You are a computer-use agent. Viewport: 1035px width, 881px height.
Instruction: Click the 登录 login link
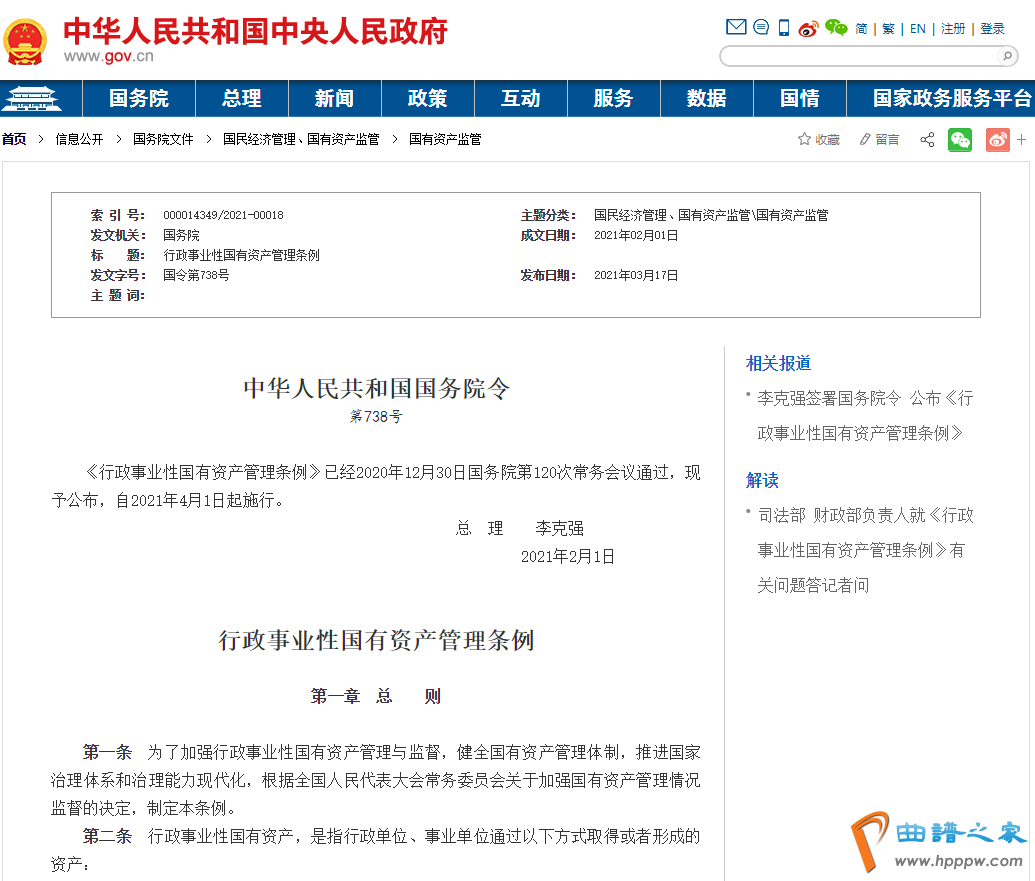[x=992, y=29]
